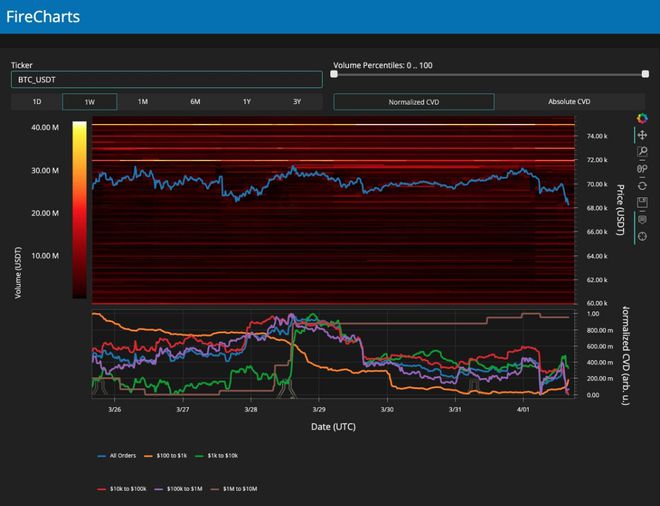Select the Pan tool

642,135
